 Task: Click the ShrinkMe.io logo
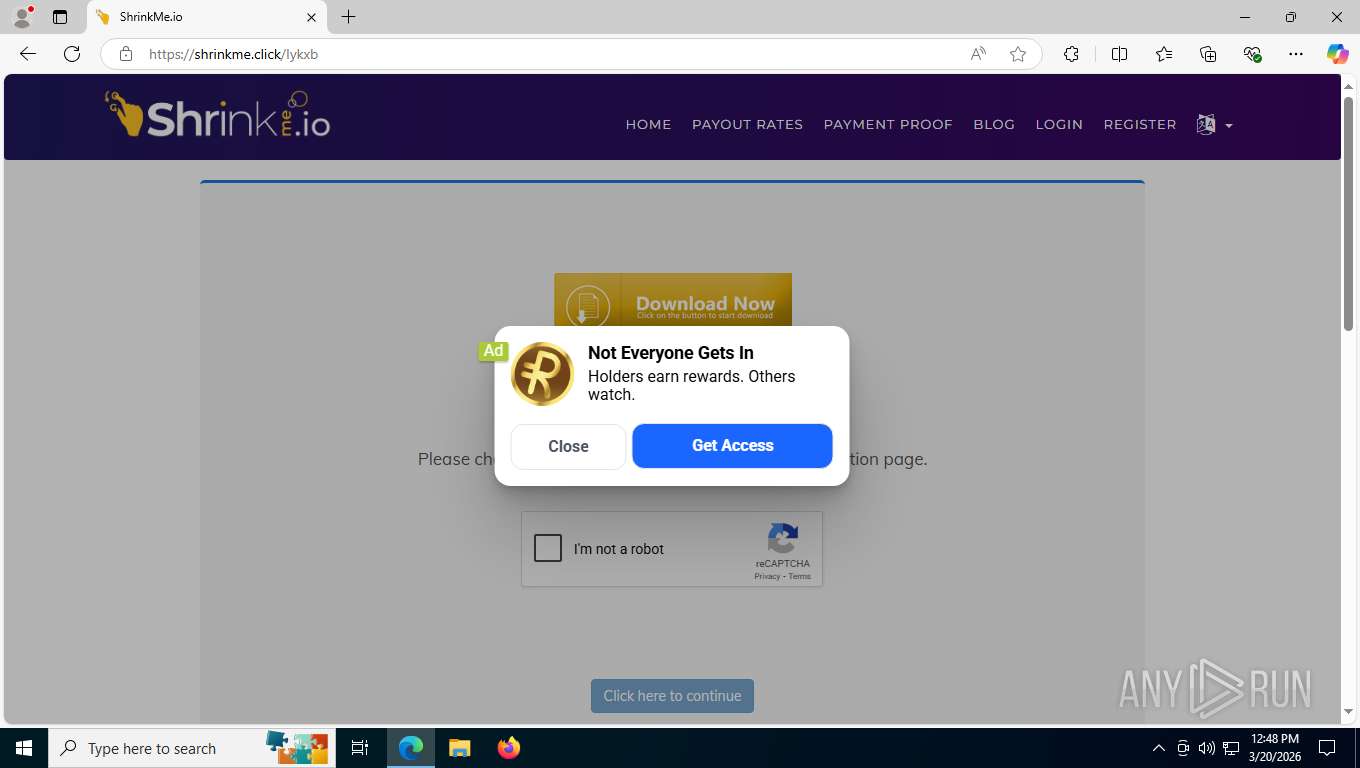click(x=217, y=115)
